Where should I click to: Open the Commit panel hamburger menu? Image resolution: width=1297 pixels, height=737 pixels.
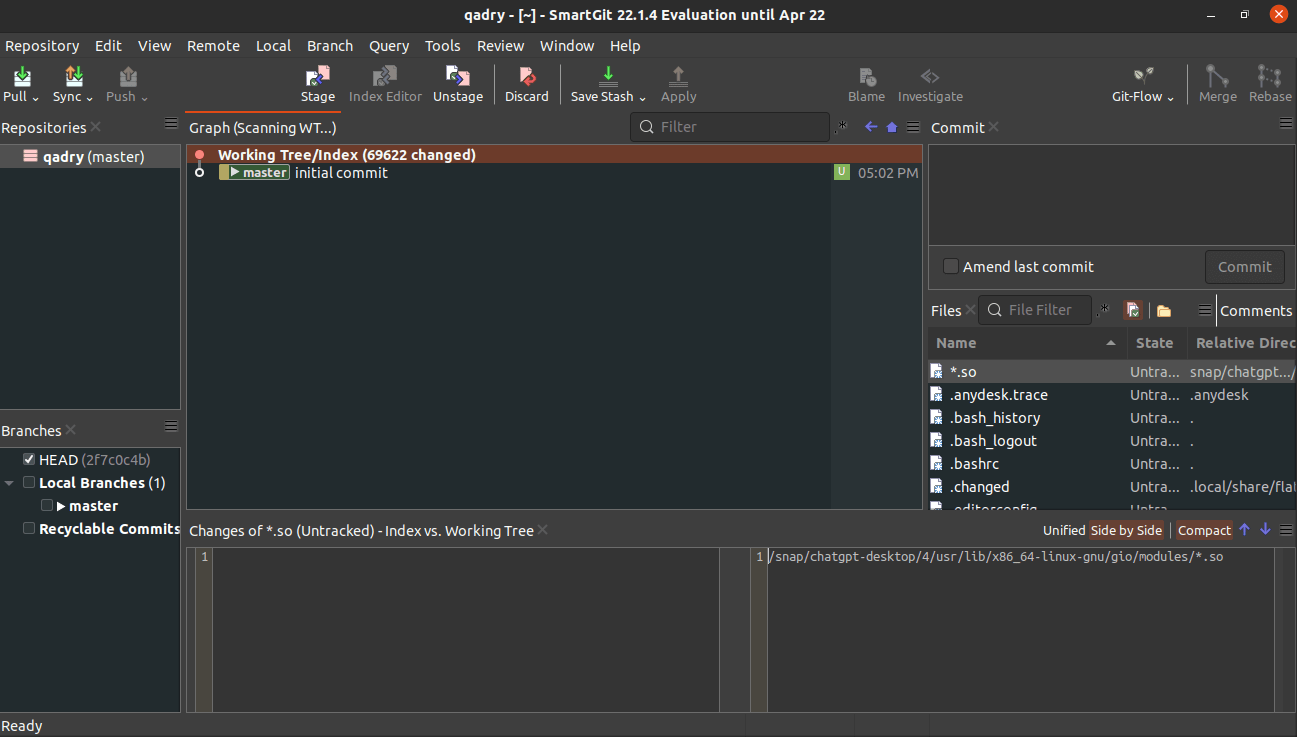(x=1286, y=123)
